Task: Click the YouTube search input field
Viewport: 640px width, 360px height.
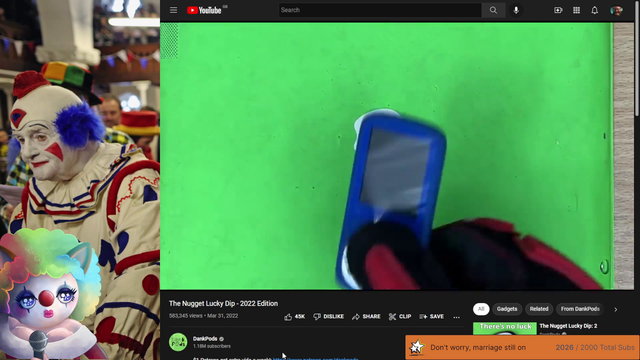Action: point(380,10)
